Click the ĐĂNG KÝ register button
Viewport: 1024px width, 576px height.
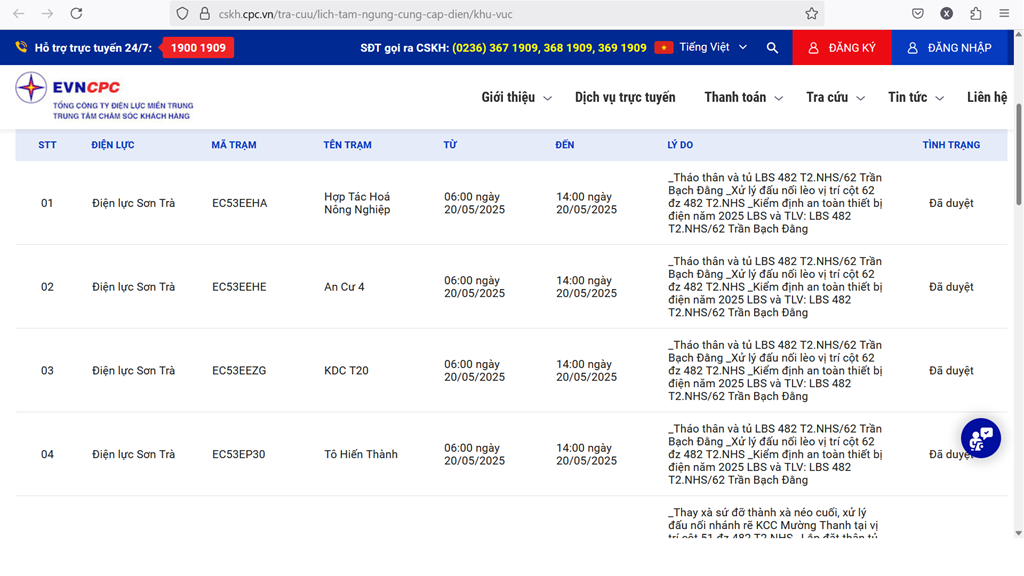pos(841,48)
